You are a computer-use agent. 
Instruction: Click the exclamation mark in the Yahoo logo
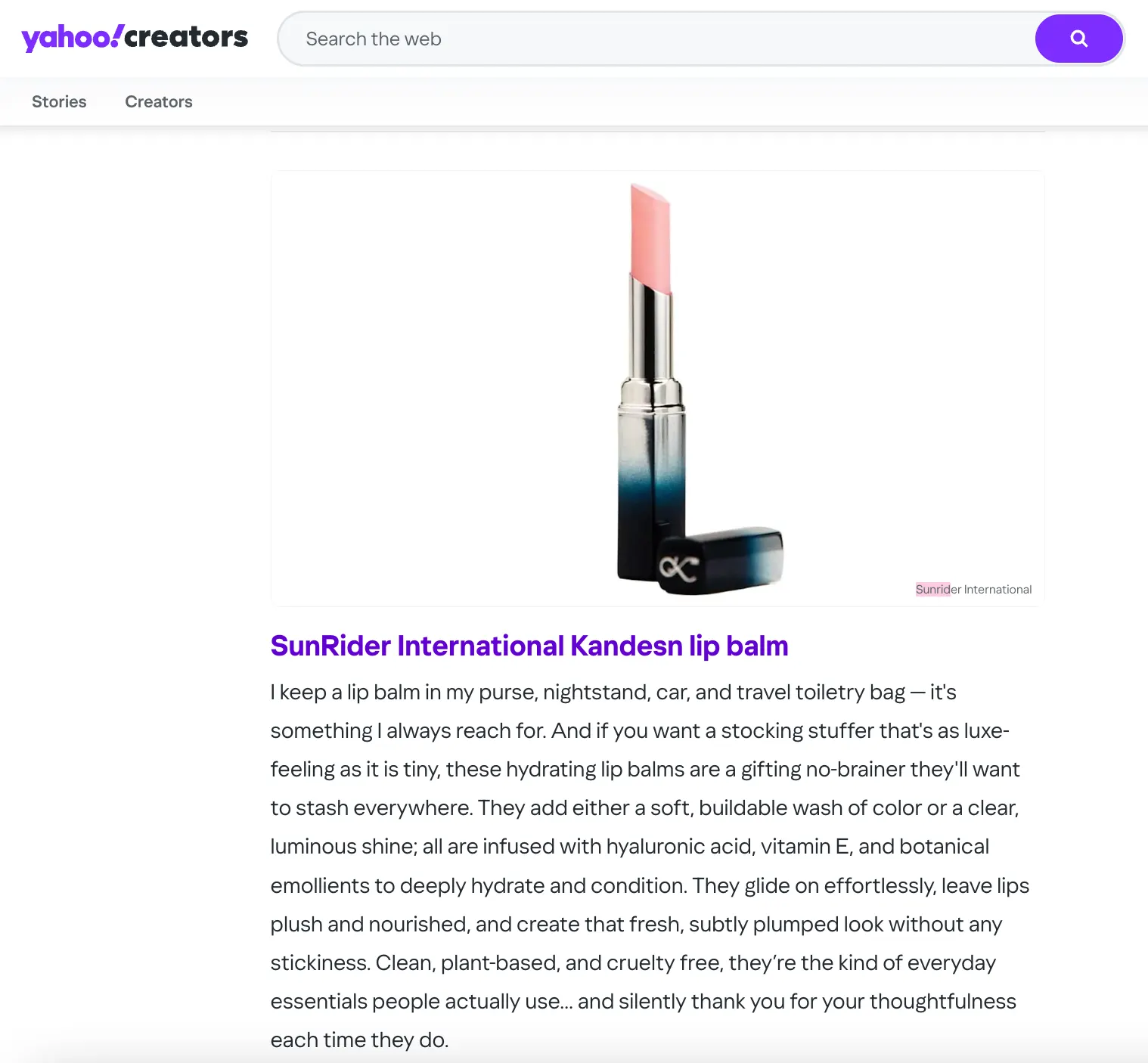(x=113, y=36)
